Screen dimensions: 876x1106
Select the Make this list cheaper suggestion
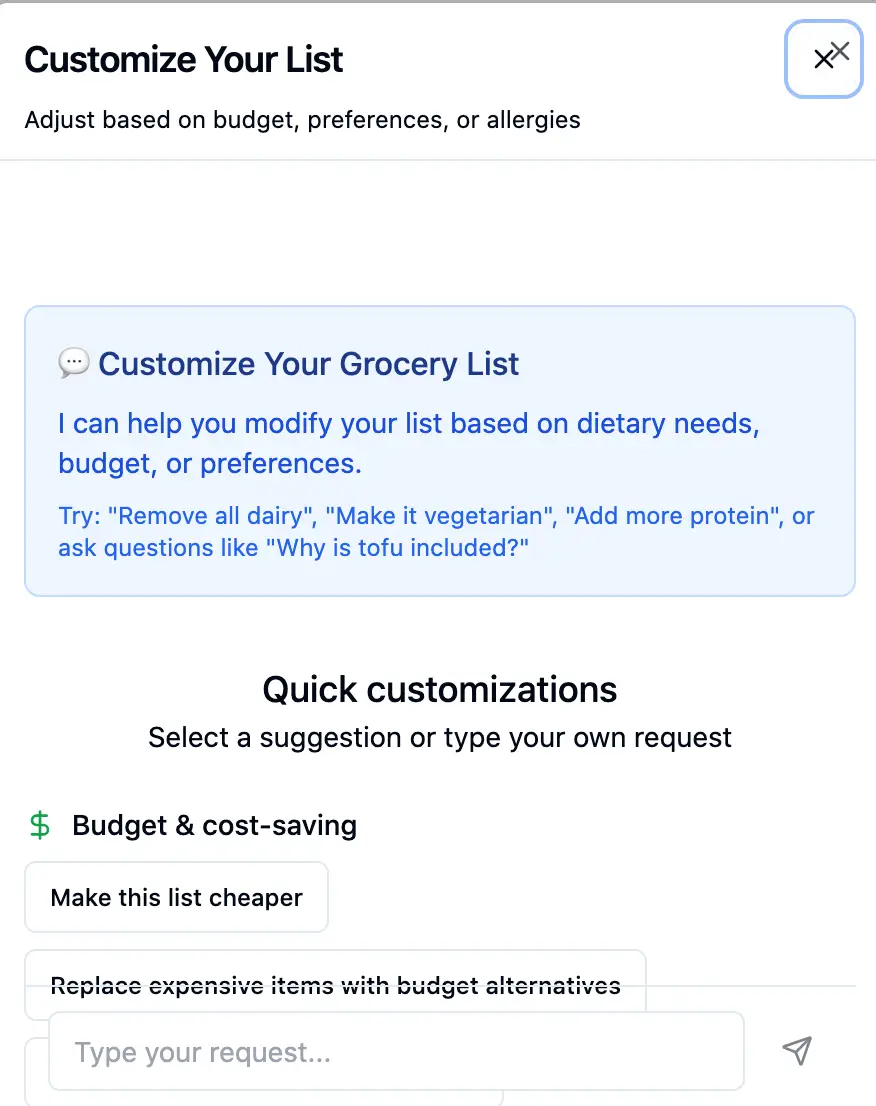coord(176,897)
